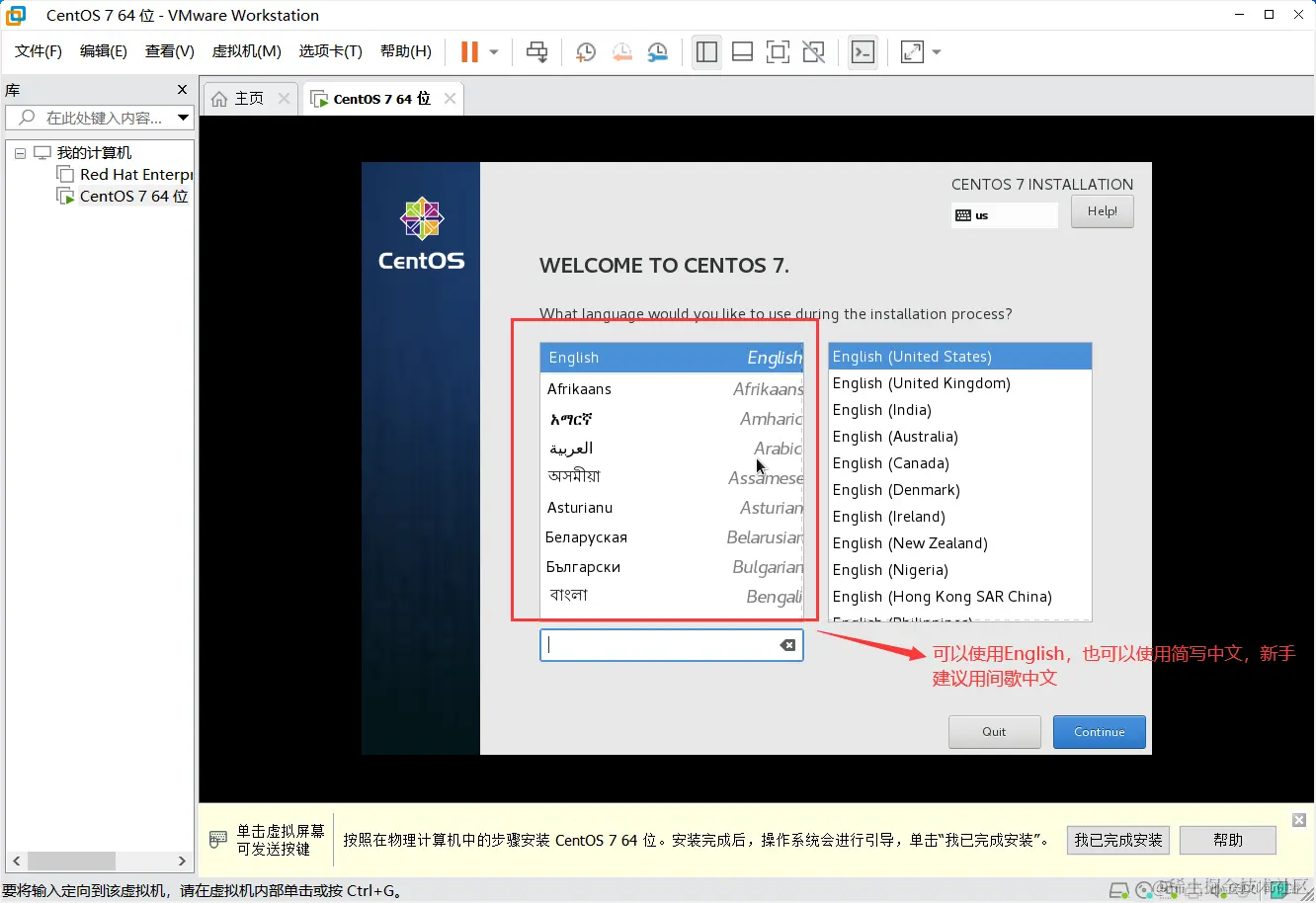Select Bulgarian in the language list
Screen dimensions: 1316x903
(x=672, y=567)
